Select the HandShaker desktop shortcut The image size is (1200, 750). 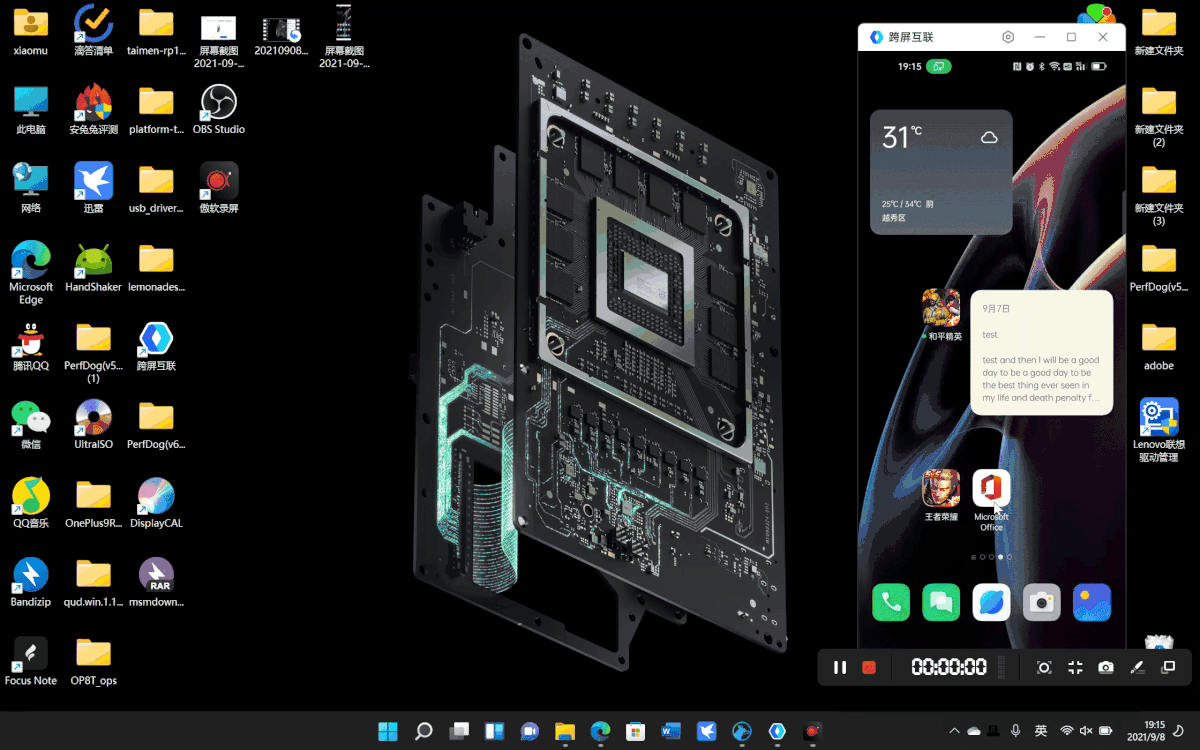click(x=94, y=267)
